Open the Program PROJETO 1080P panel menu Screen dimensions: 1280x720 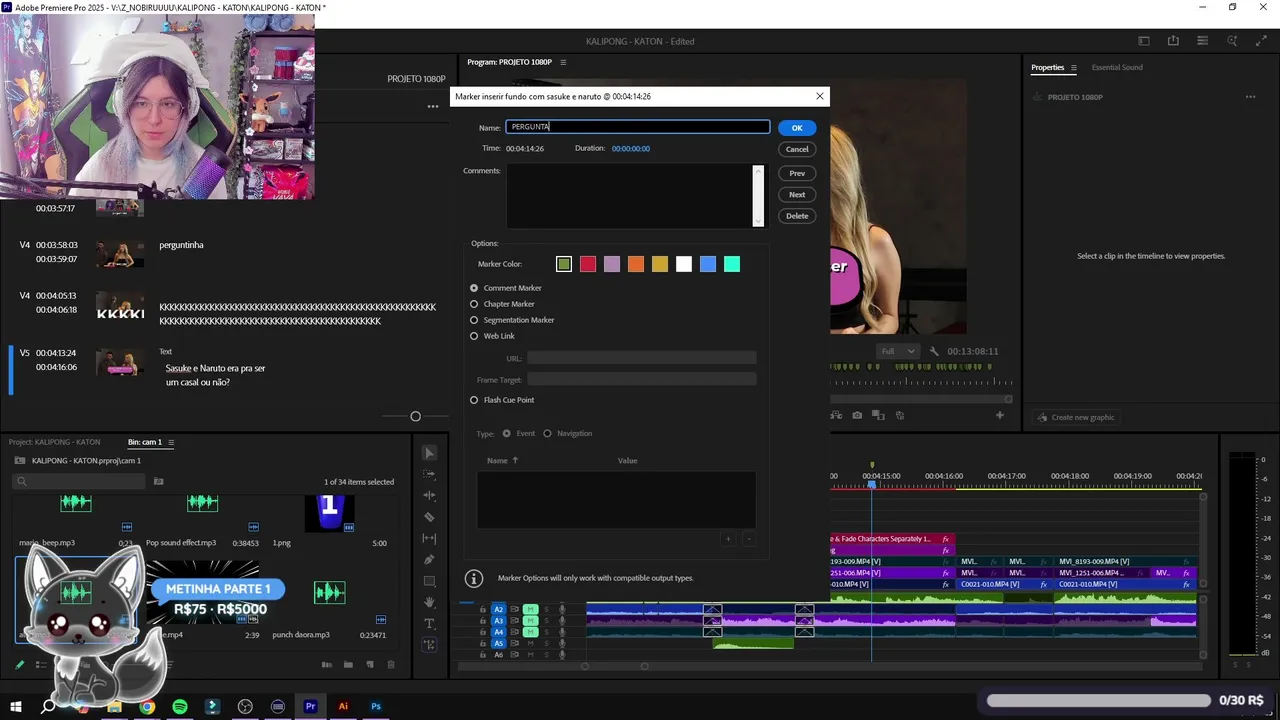pyautogui.click(x=563, y=62)
